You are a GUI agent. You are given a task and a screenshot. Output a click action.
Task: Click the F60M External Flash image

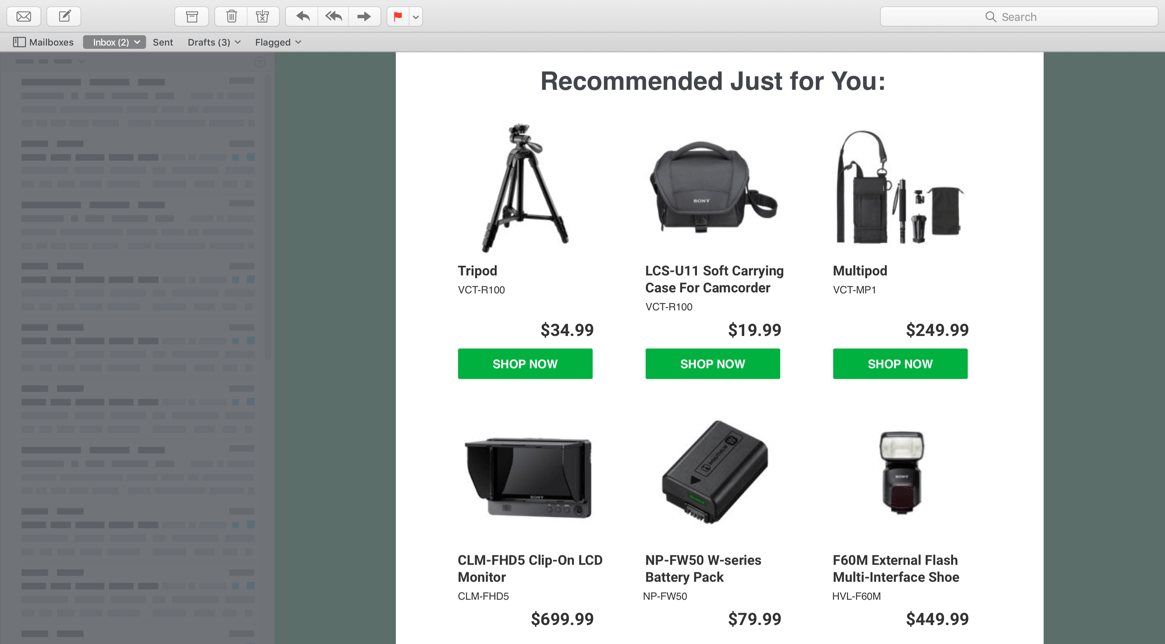[901, 472]
